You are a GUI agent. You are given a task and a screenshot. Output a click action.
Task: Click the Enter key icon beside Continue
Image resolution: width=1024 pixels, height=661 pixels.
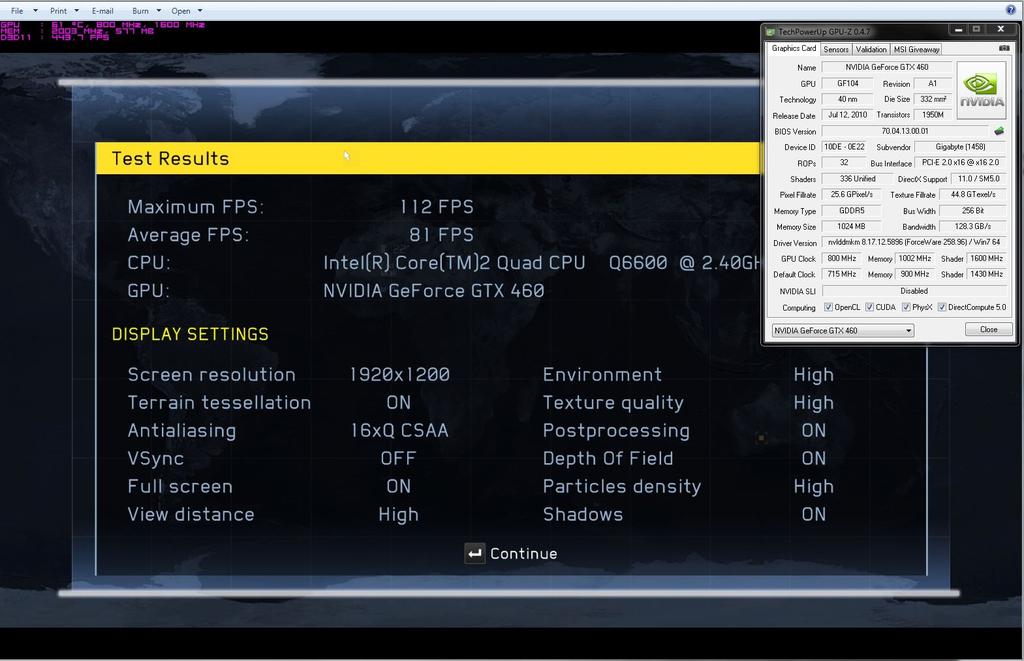pyautogui.click(x=475, y=554)
